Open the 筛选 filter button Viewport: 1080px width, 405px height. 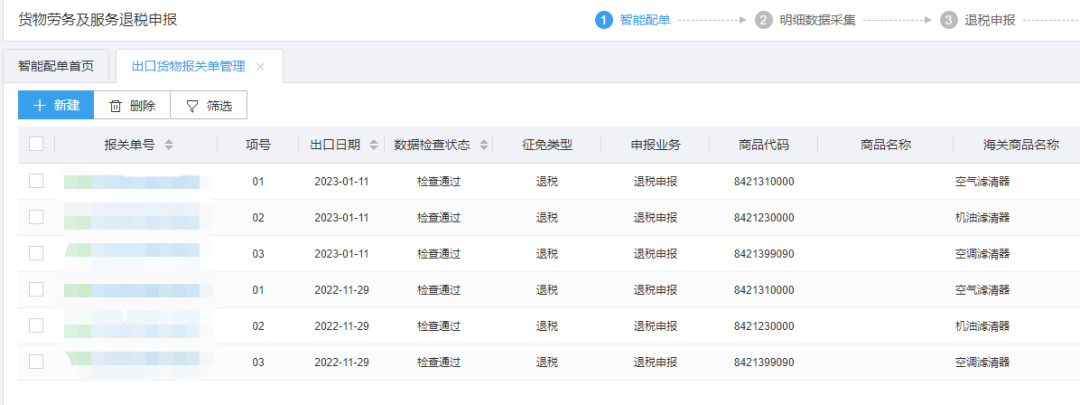[x=209, y=105]
